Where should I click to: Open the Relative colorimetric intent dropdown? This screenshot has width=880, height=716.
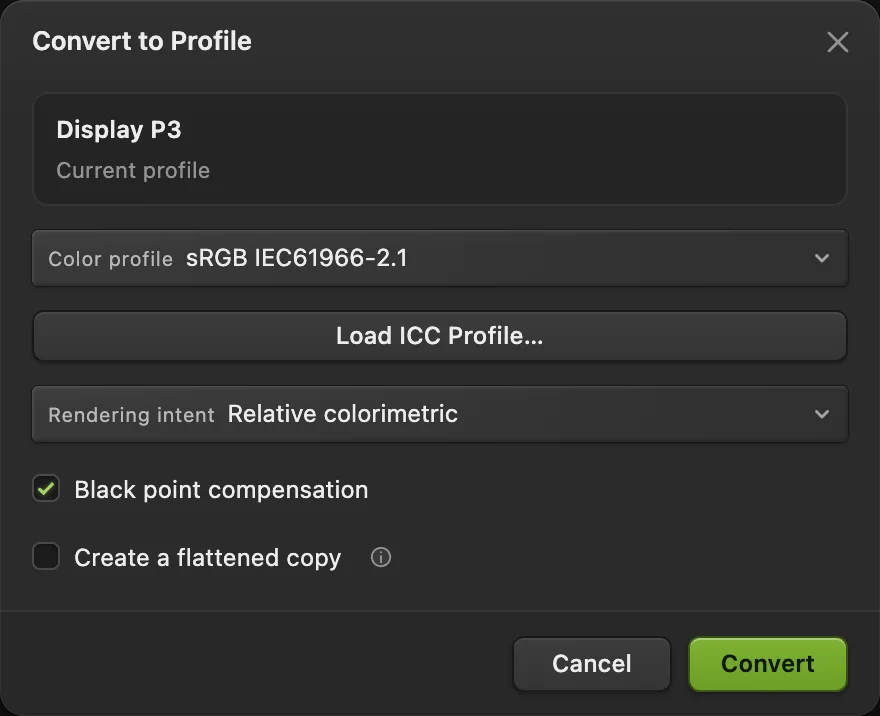tap(439, 414)
